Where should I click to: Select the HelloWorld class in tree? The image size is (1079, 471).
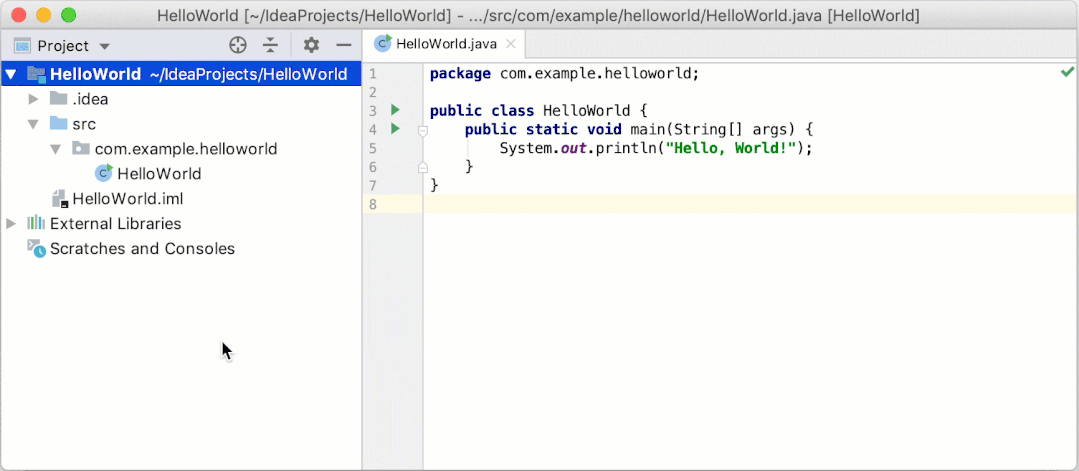tap(159, 174)
